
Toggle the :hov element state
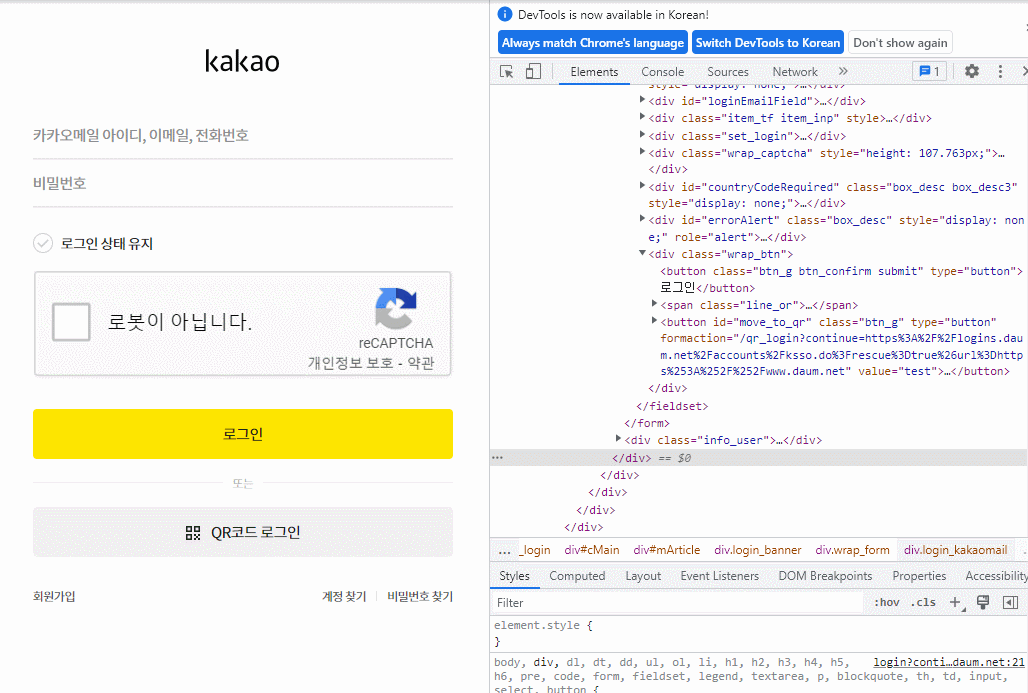click(x=886, y=603)
